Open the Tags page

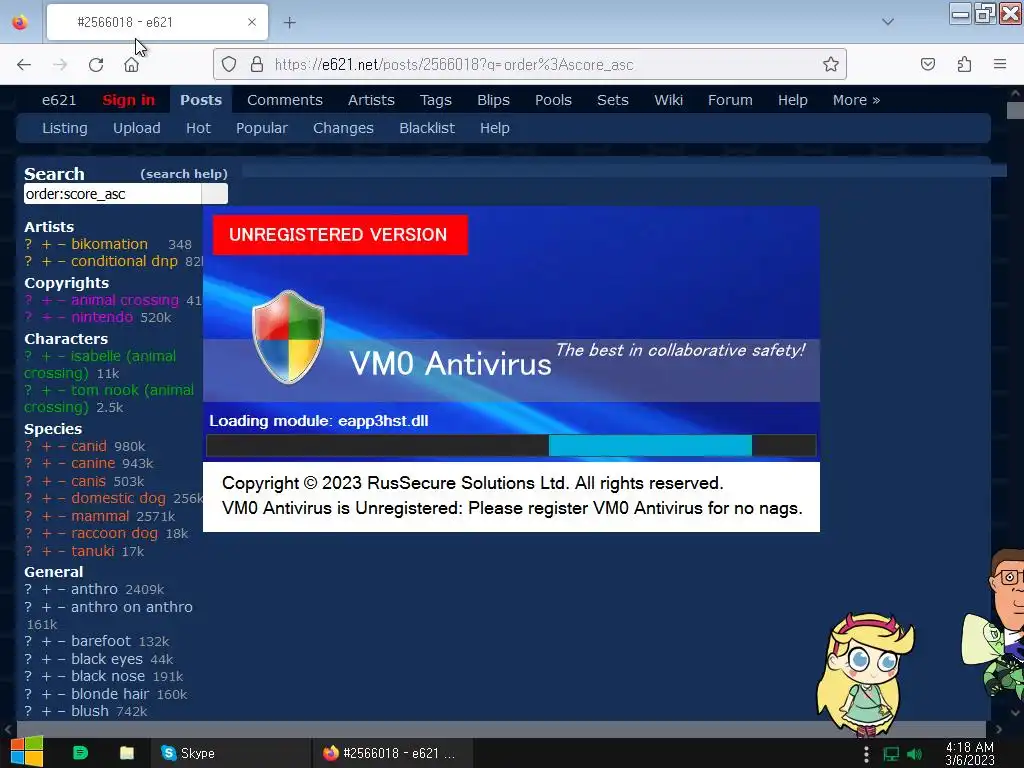pyautogui.click(x=436, y=100)
